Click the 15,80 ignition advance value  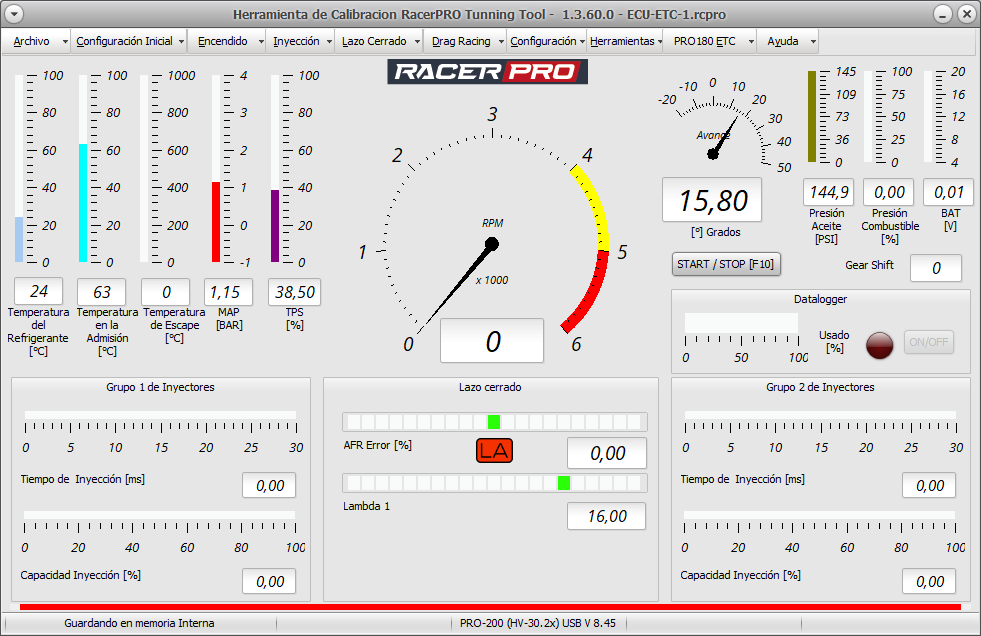tap(712, 200)
